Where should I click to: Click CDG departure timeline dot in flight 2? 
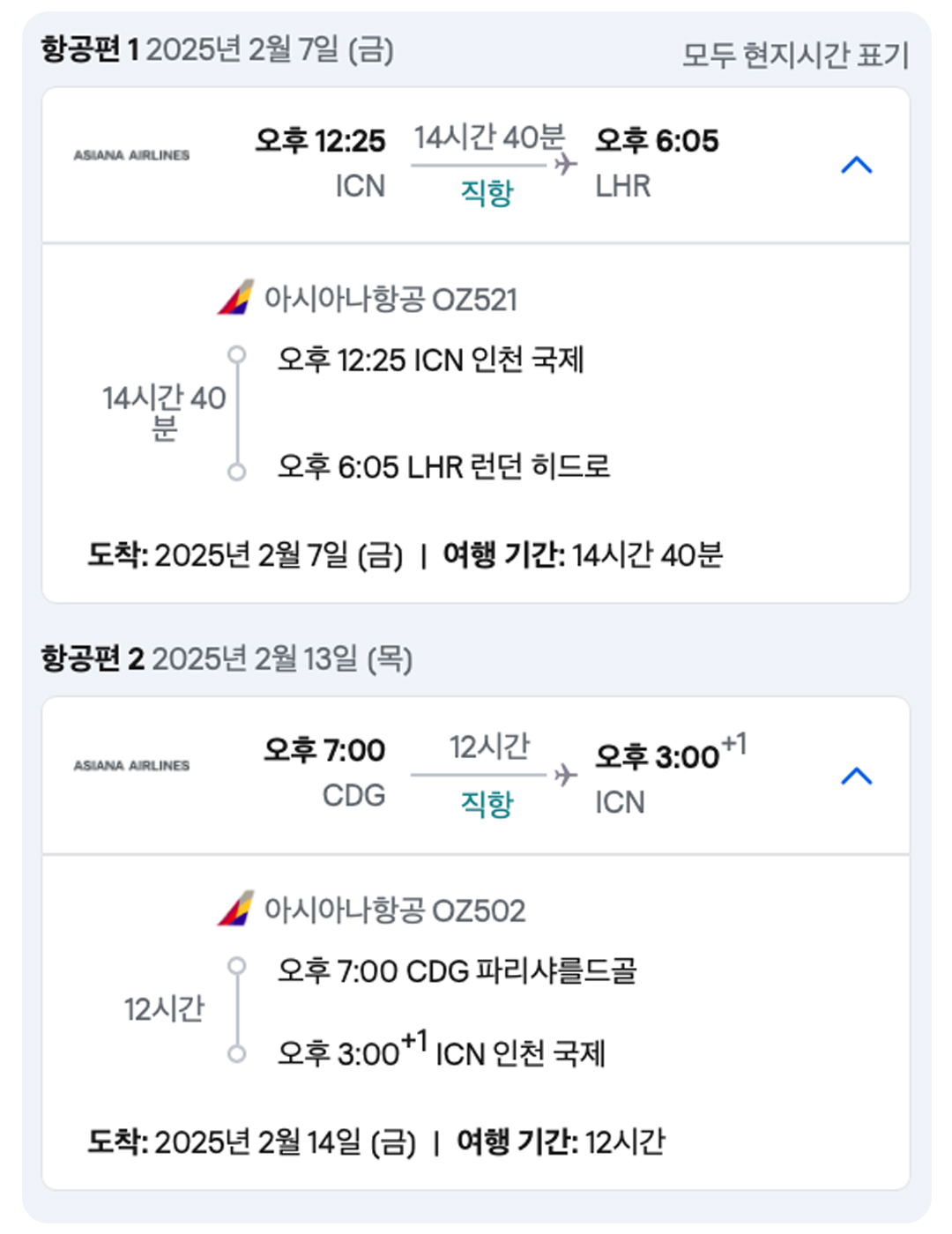(x=236, y=965)
